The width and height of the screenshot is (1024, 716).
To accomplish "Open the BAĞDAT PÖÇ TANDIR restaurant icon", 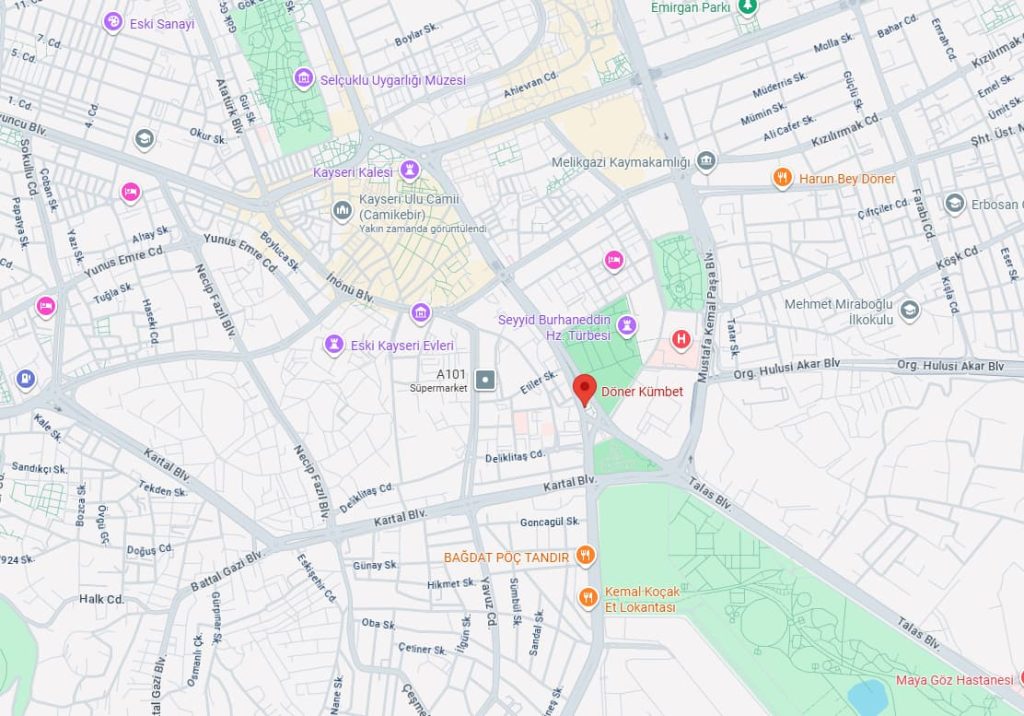I will pos(585,556).
